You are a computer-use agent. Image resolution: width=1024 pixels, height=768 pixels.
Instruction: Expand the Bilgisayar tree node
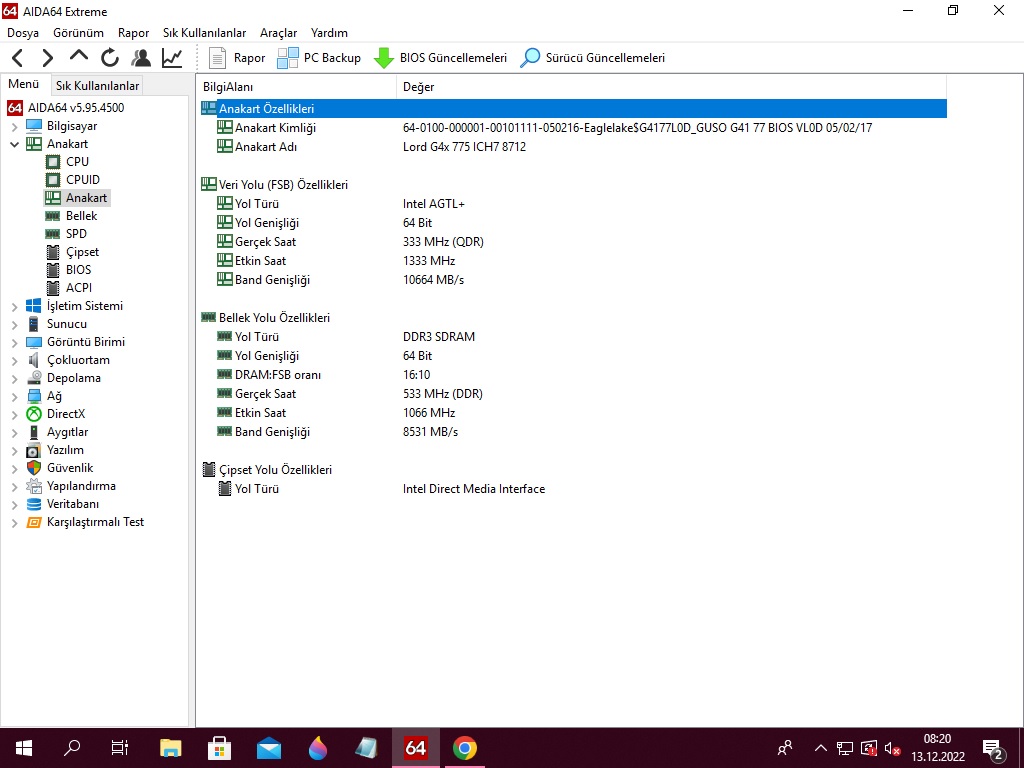click(x=14, y=126)
